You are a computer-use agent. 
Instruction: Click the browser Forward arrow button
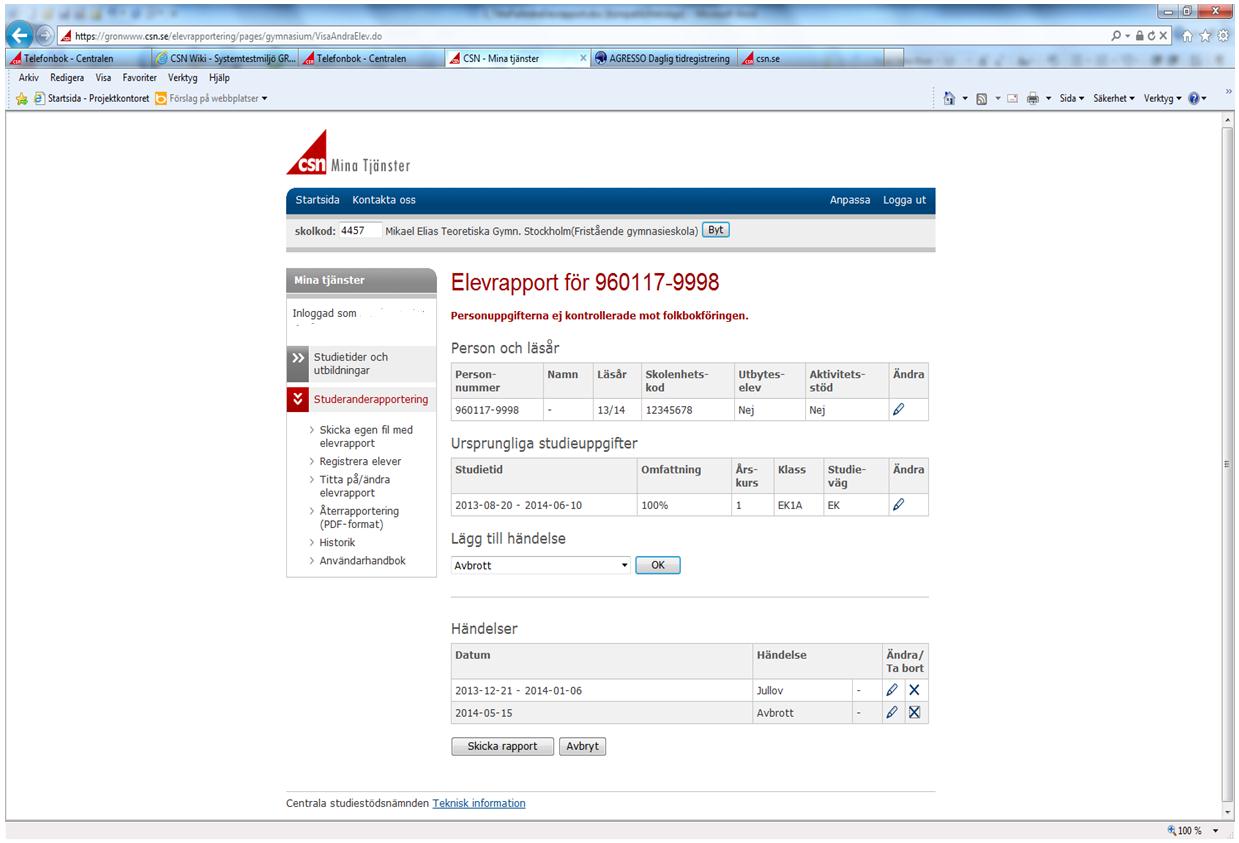44,36
